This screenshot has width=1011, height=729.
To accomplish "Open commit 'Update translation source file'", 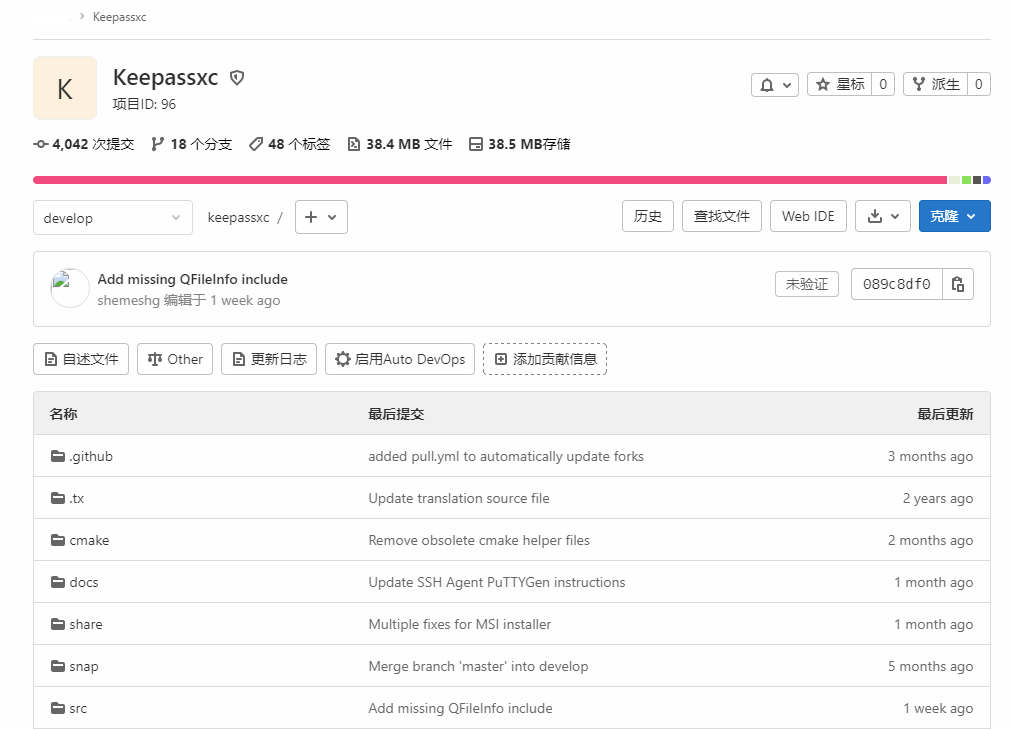I will [459, 498].
